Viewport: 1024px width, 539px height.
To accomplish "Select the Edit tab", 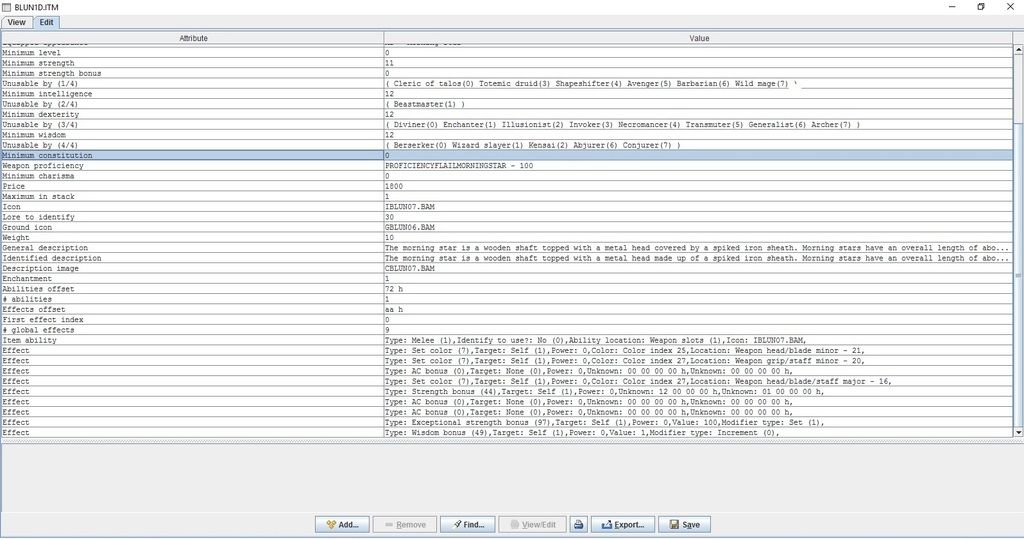I will click(47, 22).
